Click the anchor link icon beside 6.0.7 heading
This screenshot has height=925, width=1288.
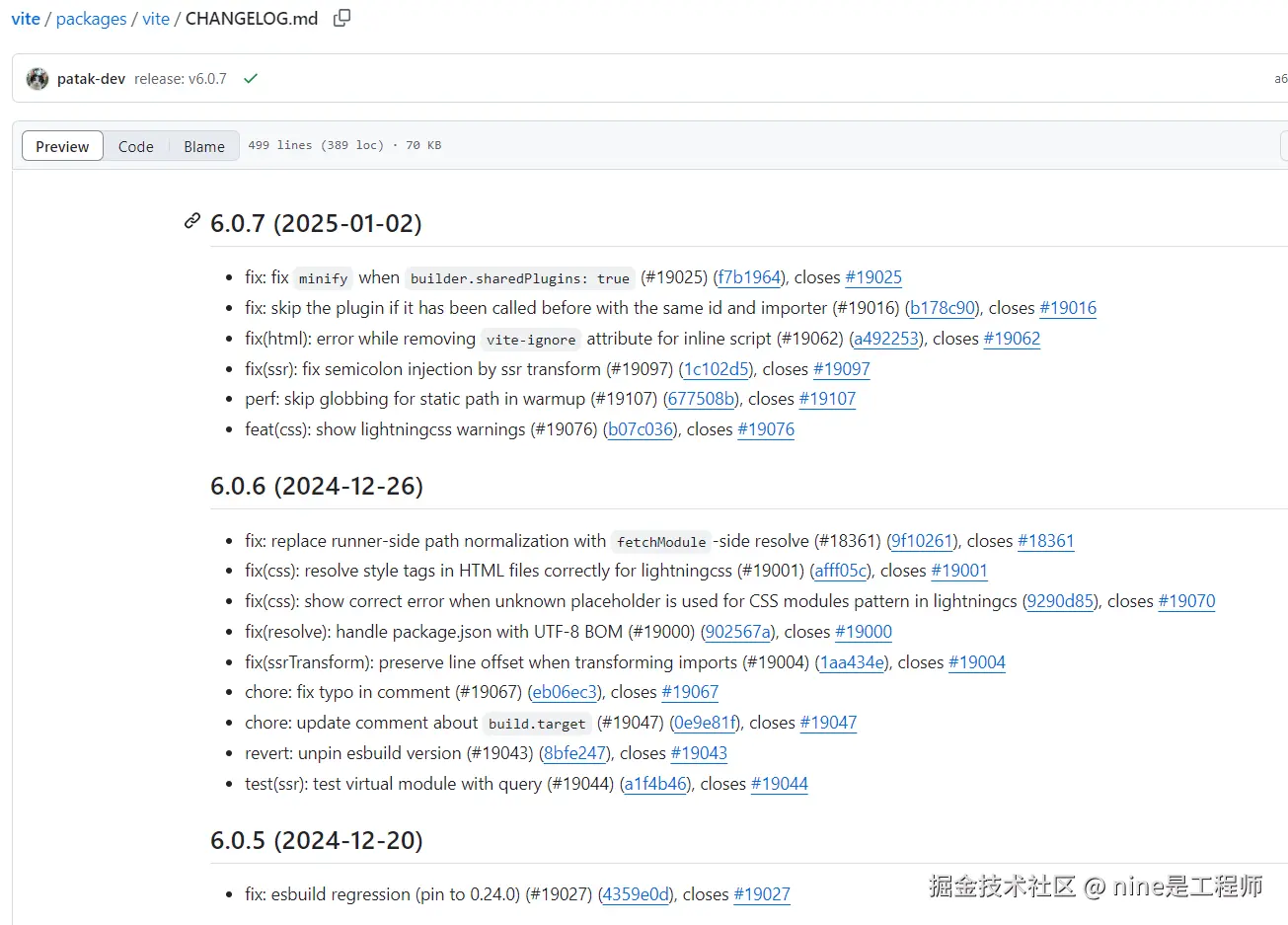[192, 221]
